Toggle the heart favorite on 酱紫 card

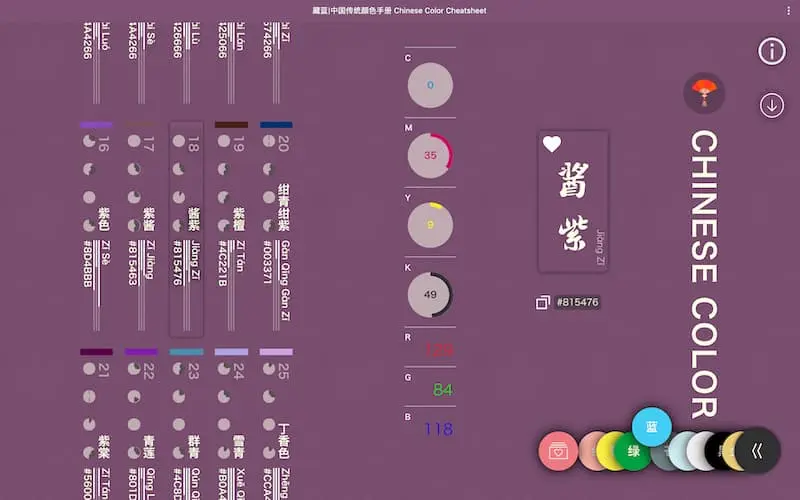click(x=552, y=144)
